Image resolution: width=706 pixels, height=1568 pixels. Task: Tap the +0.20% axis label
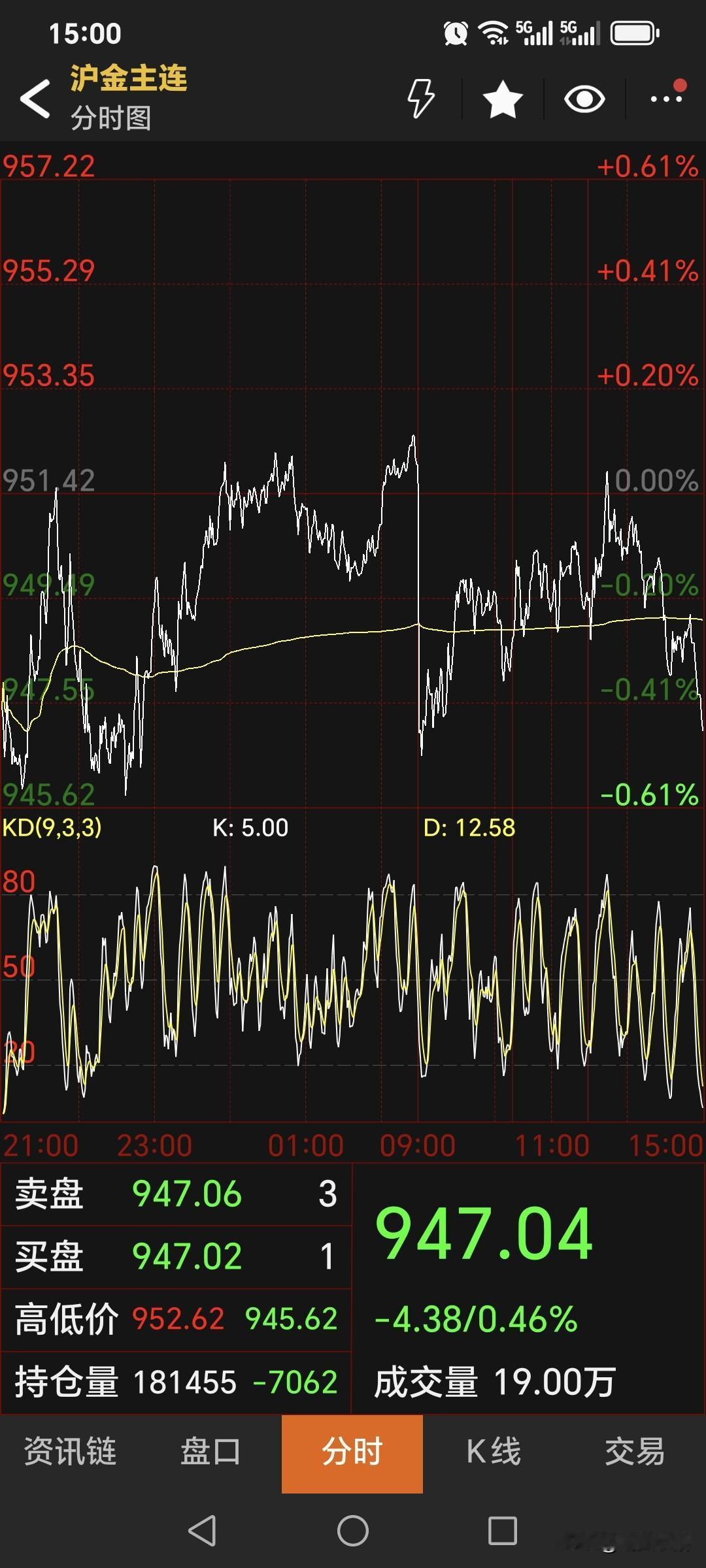click(x=648, y=375)
